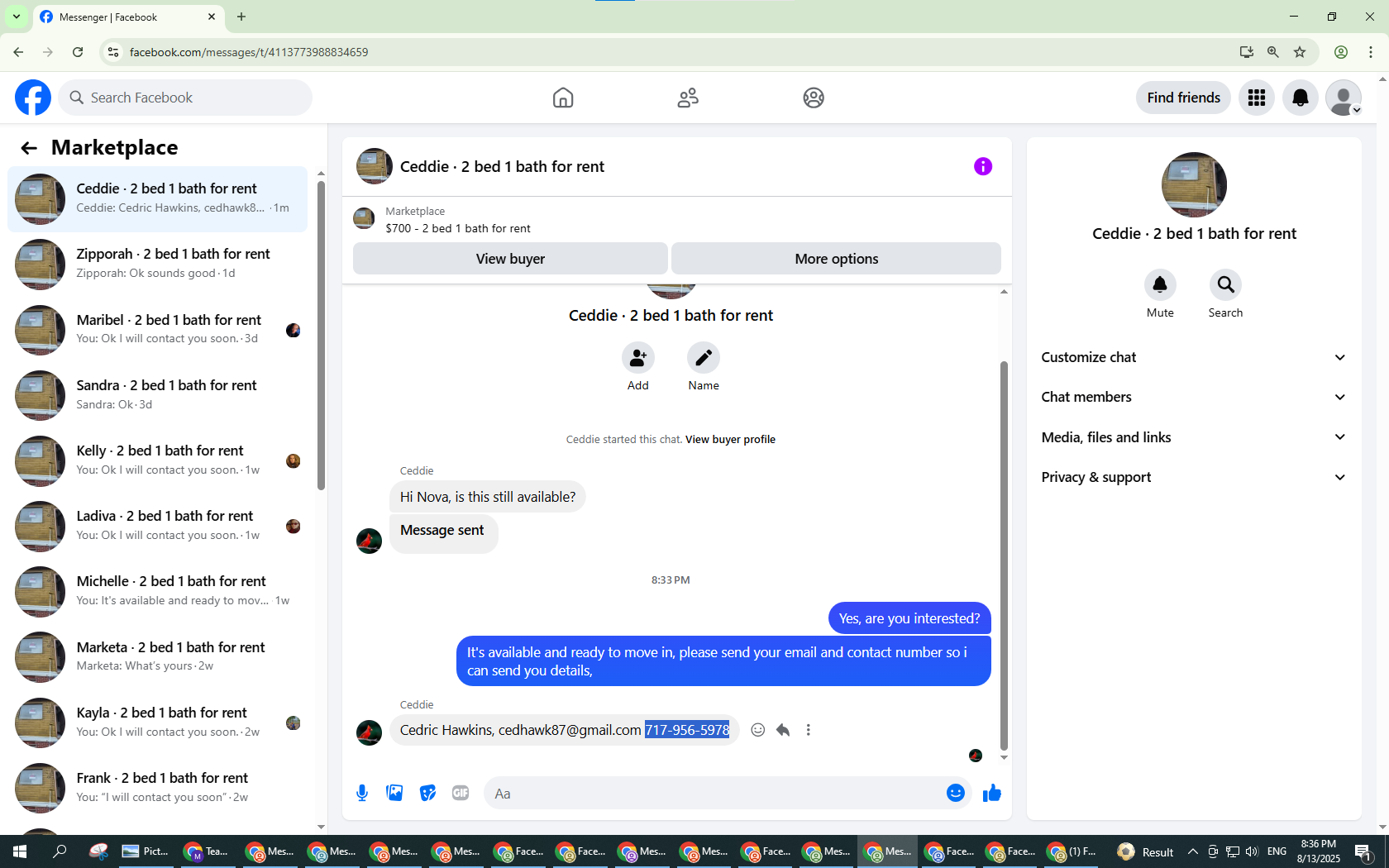Open the account profile avatar menu
1389x868 pixels.
coord(1344,98)
